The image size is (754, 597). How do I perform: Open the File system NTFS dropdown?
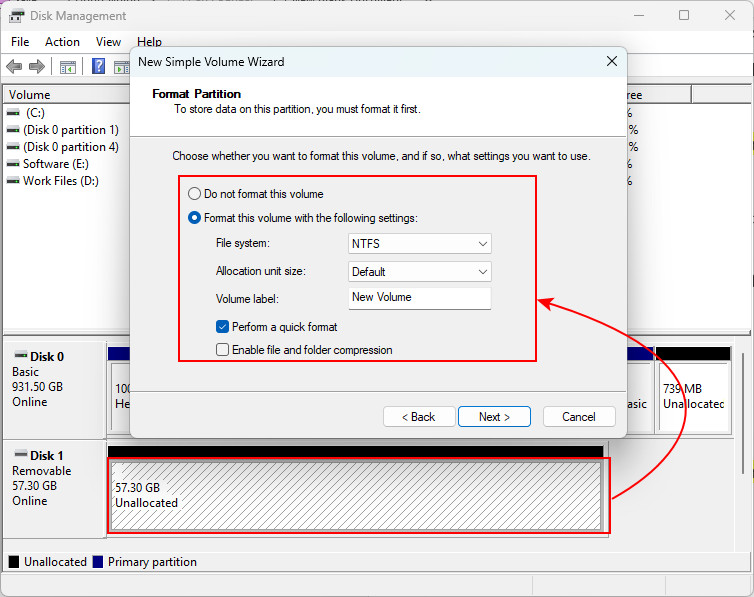coord(419,244)
